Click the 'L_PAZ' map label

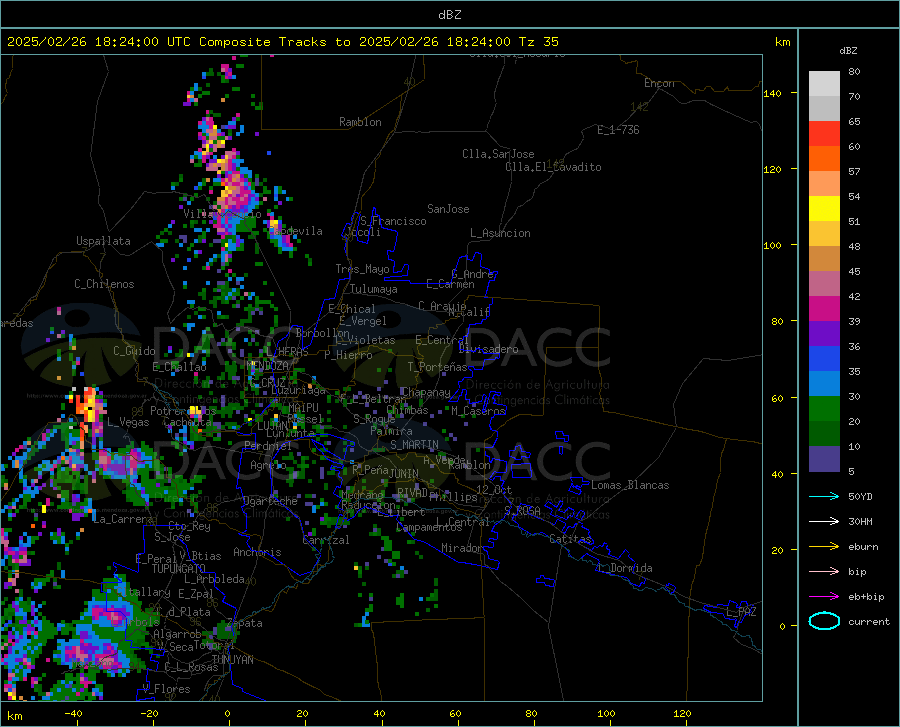click(741, 612)
